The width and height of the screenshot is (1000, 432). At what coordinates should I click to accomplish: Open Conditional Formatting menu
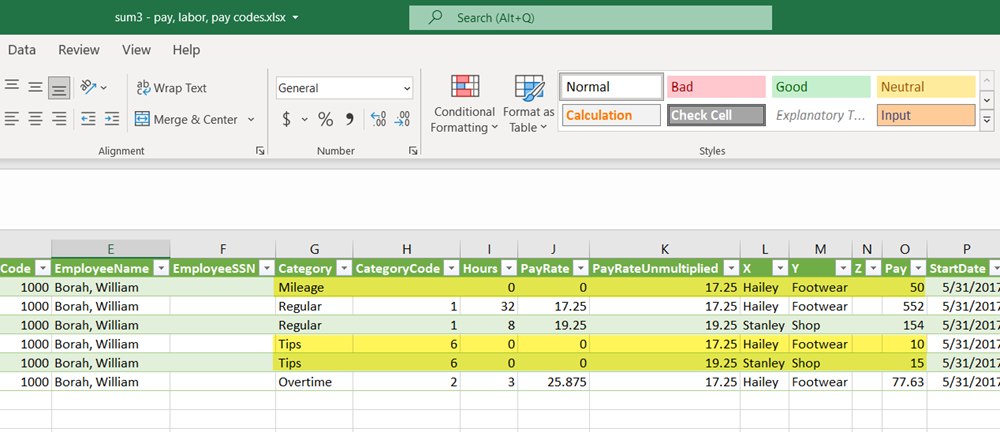[x=465, y=103]
